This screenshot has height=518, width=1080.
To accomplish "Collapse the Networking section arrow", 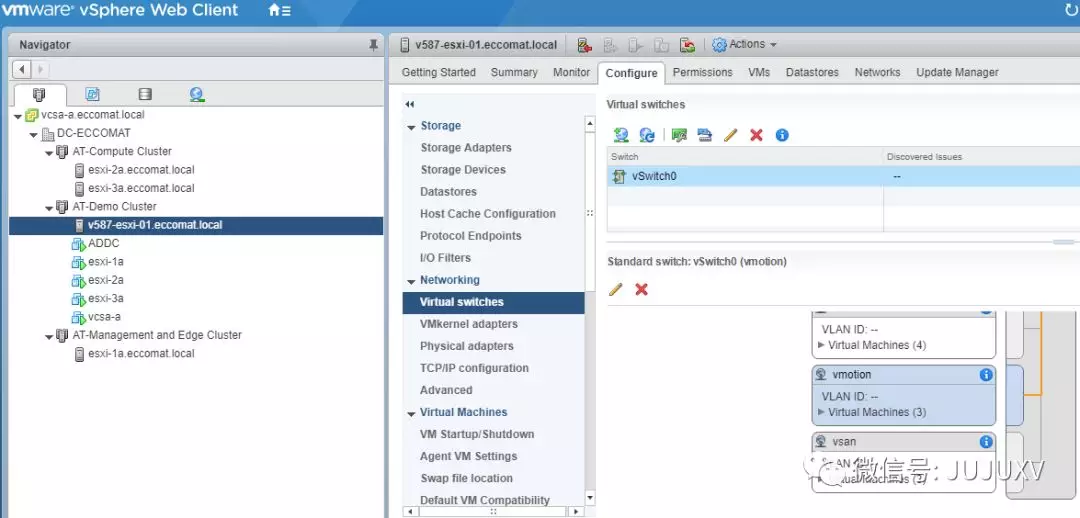I will pyautogui.click(x=411, y=282).
